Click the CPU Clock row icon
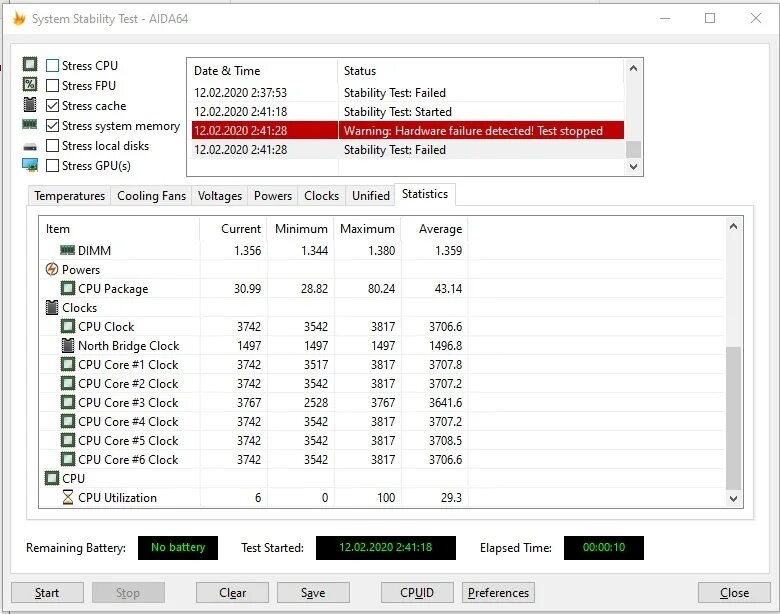The width and height of the screenshot is (780, 614). [68, 326]
